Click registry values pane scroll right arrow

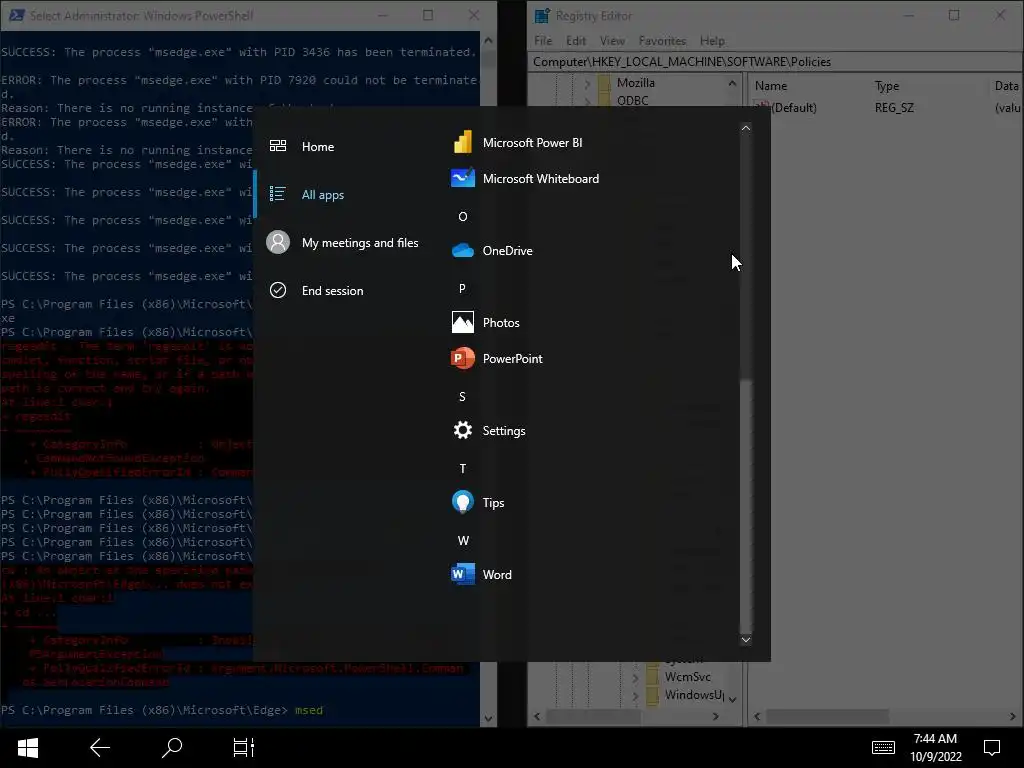point(1013,716)
